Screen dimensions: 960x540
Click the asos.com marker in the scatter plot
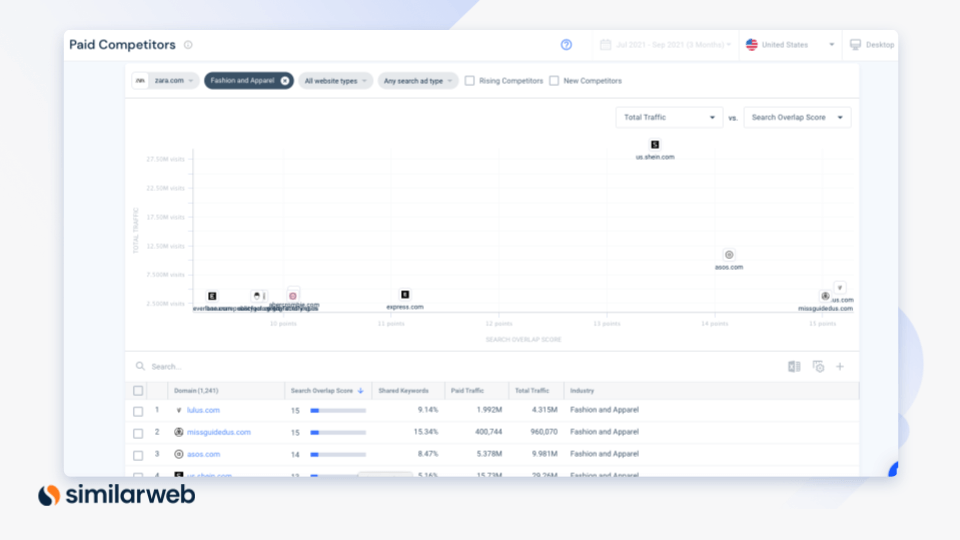pyautogui.click(x=729, y=255)
